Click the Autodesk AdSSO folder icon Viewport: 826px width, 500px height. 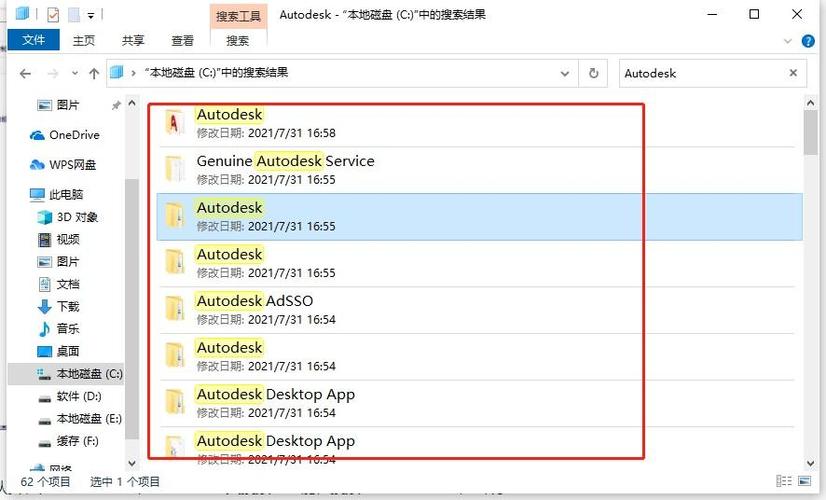(174, 310)
